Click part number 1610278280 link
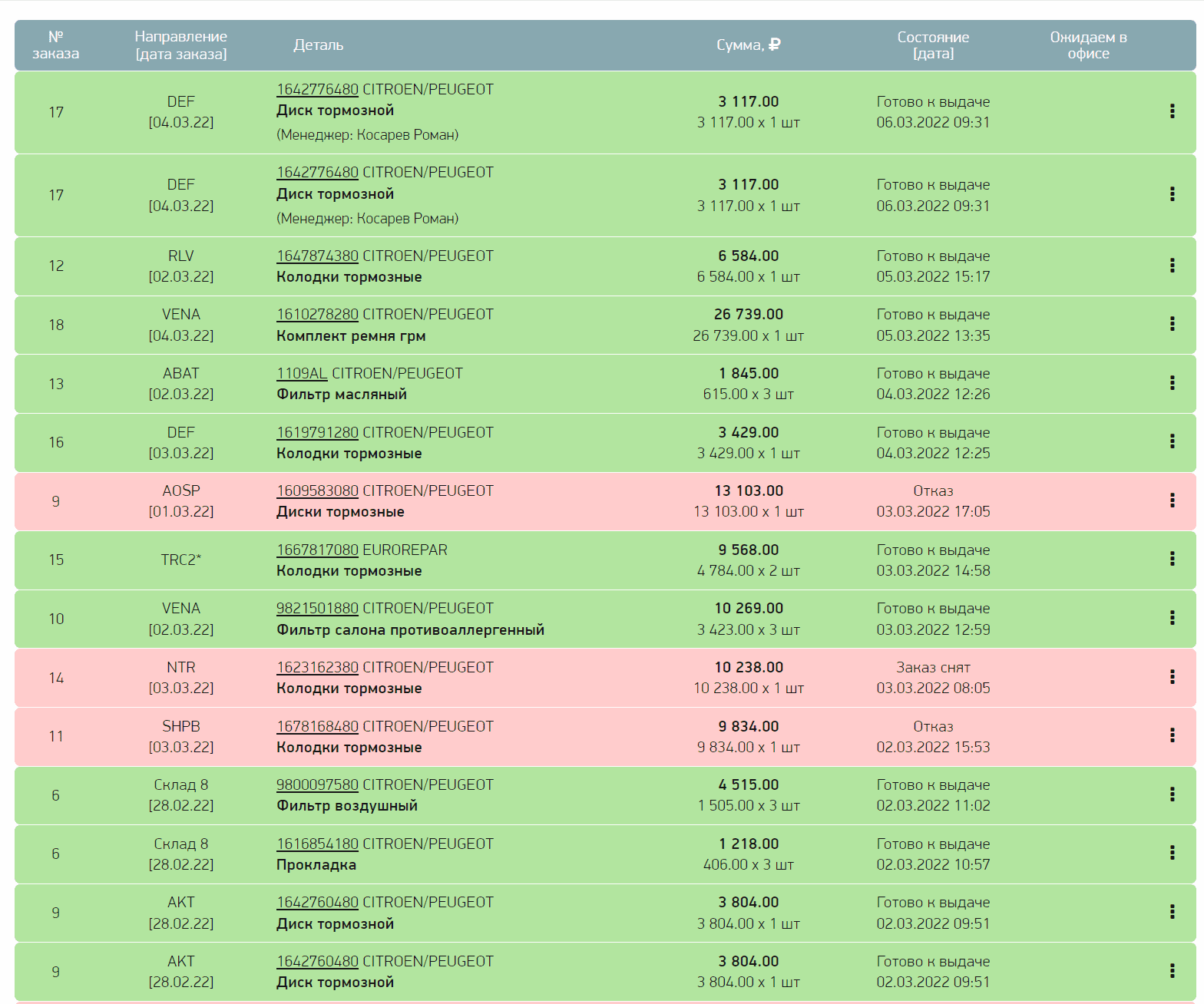Viewport: 1204px width, 1004px height. pos(317,314)
